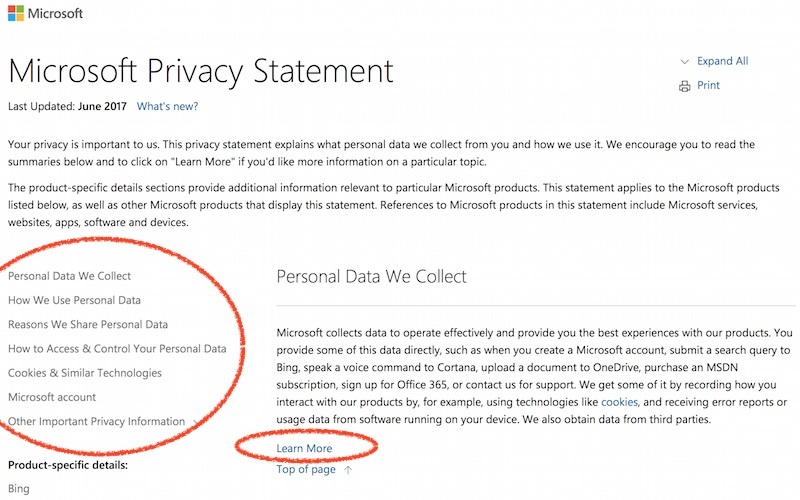Click the Top of page link
The height and width of the screenshot is (500, 800).
coord(306,469)
